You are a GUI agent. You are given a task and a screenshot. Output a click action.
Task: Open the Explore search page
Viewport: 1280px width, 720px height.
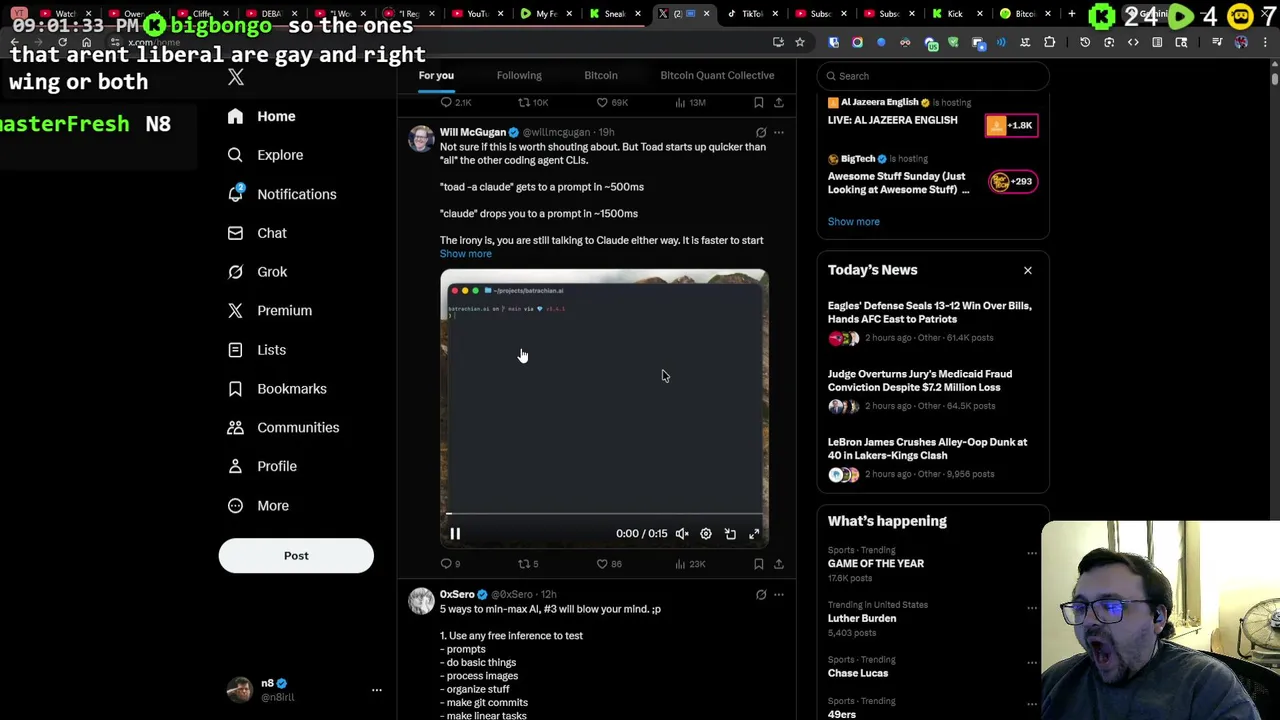[x=265, y=155]
